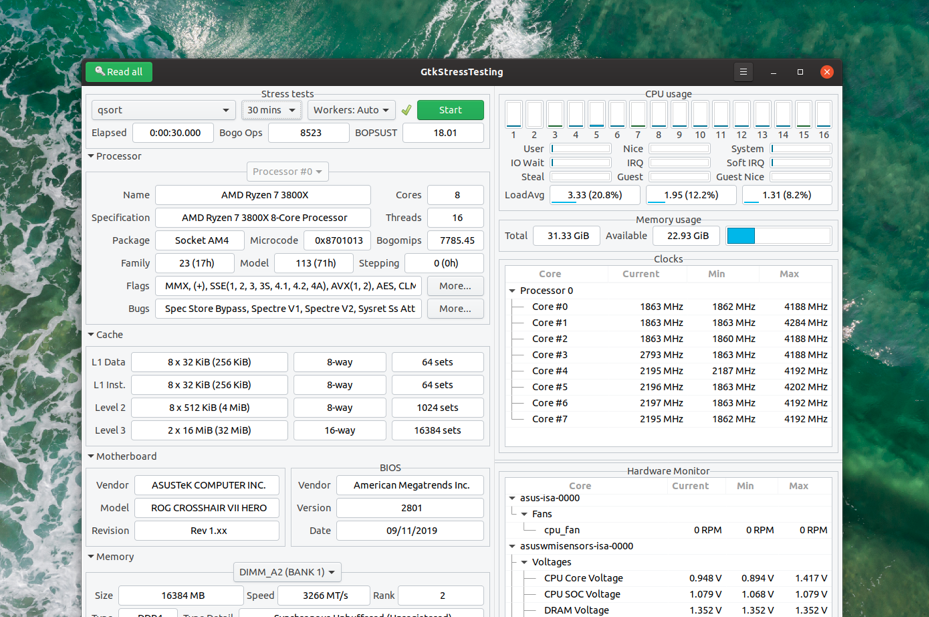Click CPU usage bar for core 8
The height and width of the screenshot is (617, 929).
(659, 114)
